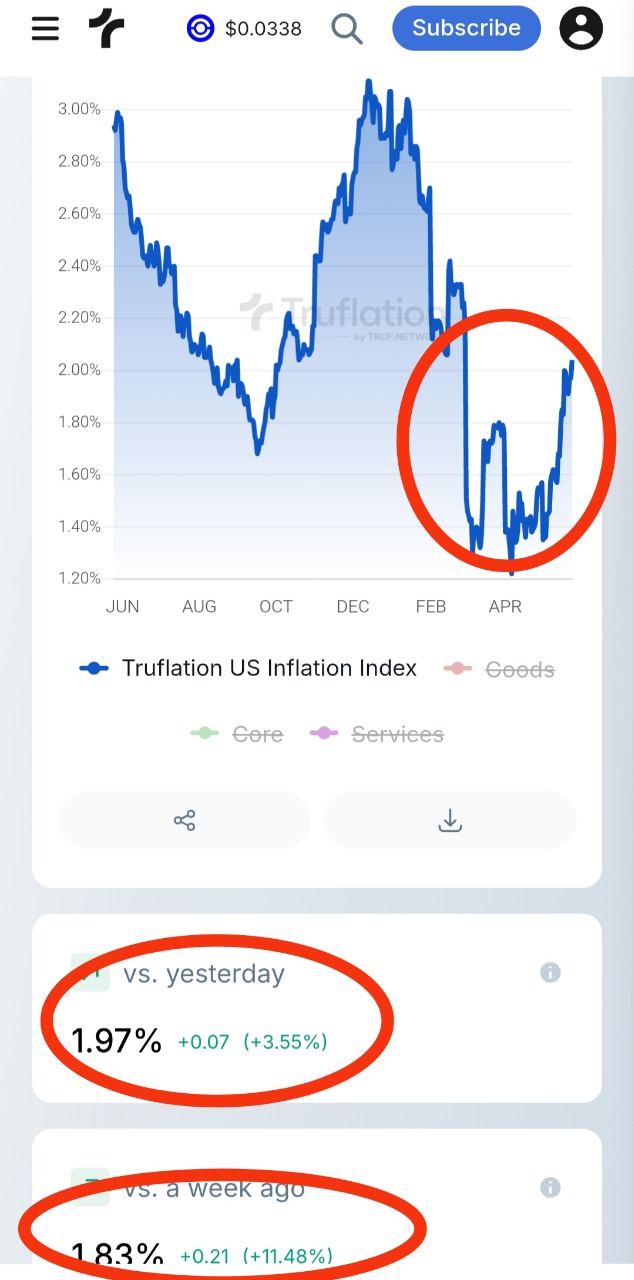The height and width of the screenshot is (1280, 634).
Task: Show info for vs. a week ago card
Action: point(550,1187)
